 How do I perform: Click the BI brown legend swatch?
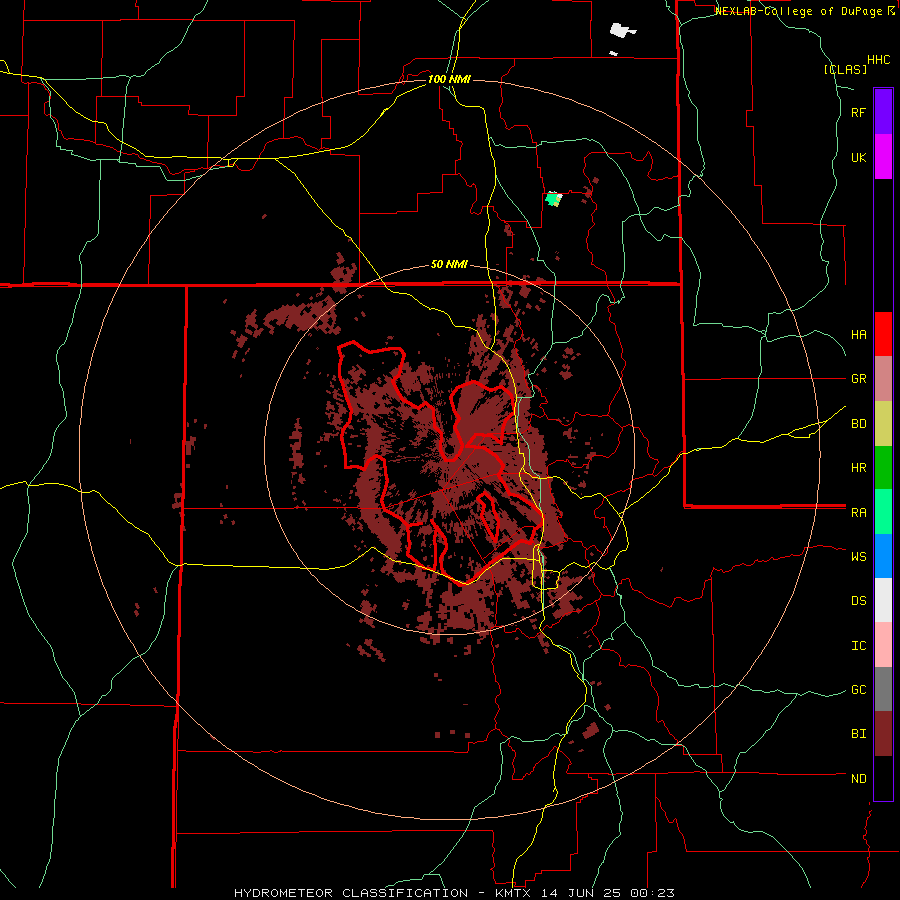883,734
